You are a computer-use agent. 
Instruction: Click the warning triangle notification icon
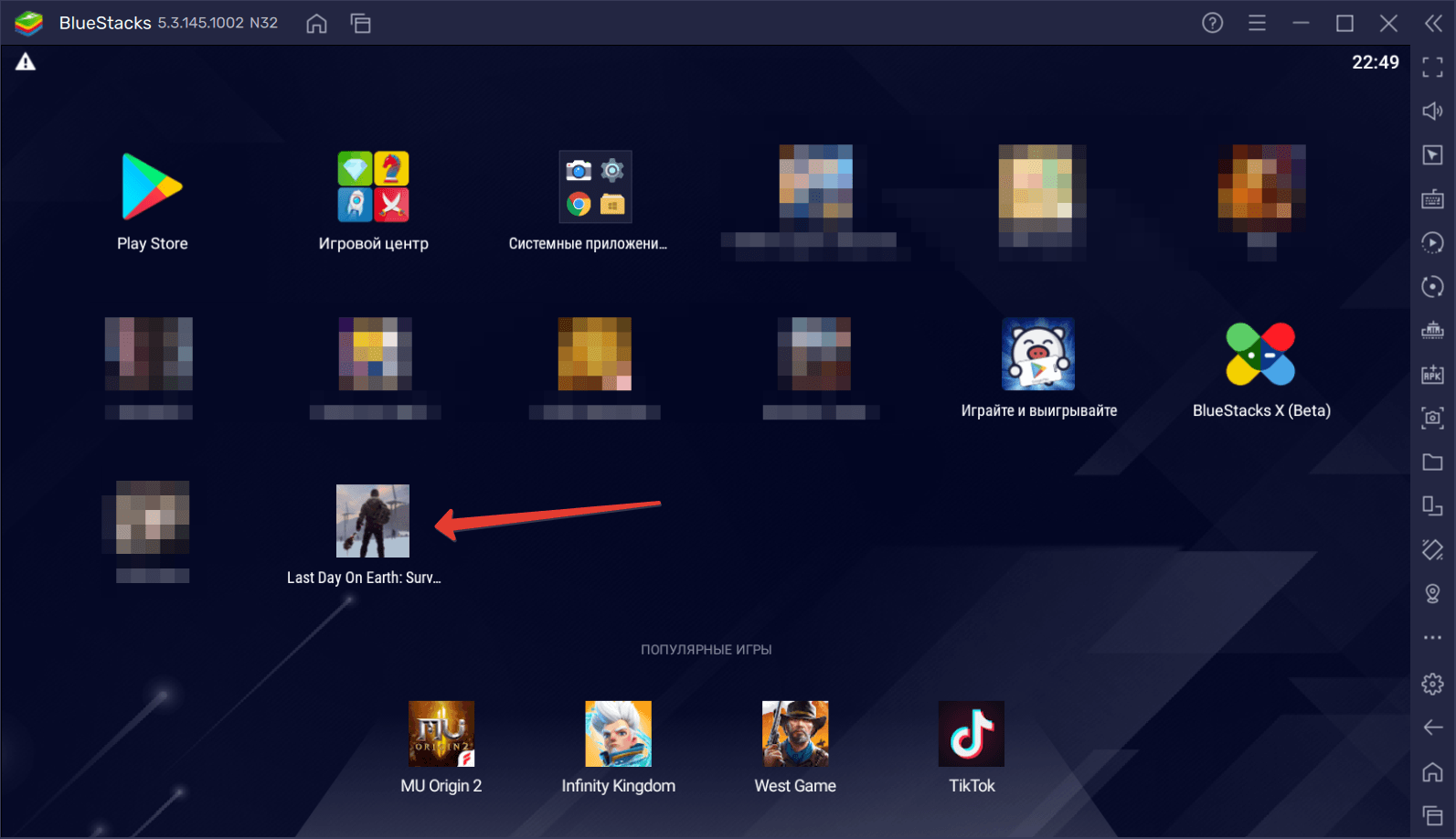click(x=26, y=62)
